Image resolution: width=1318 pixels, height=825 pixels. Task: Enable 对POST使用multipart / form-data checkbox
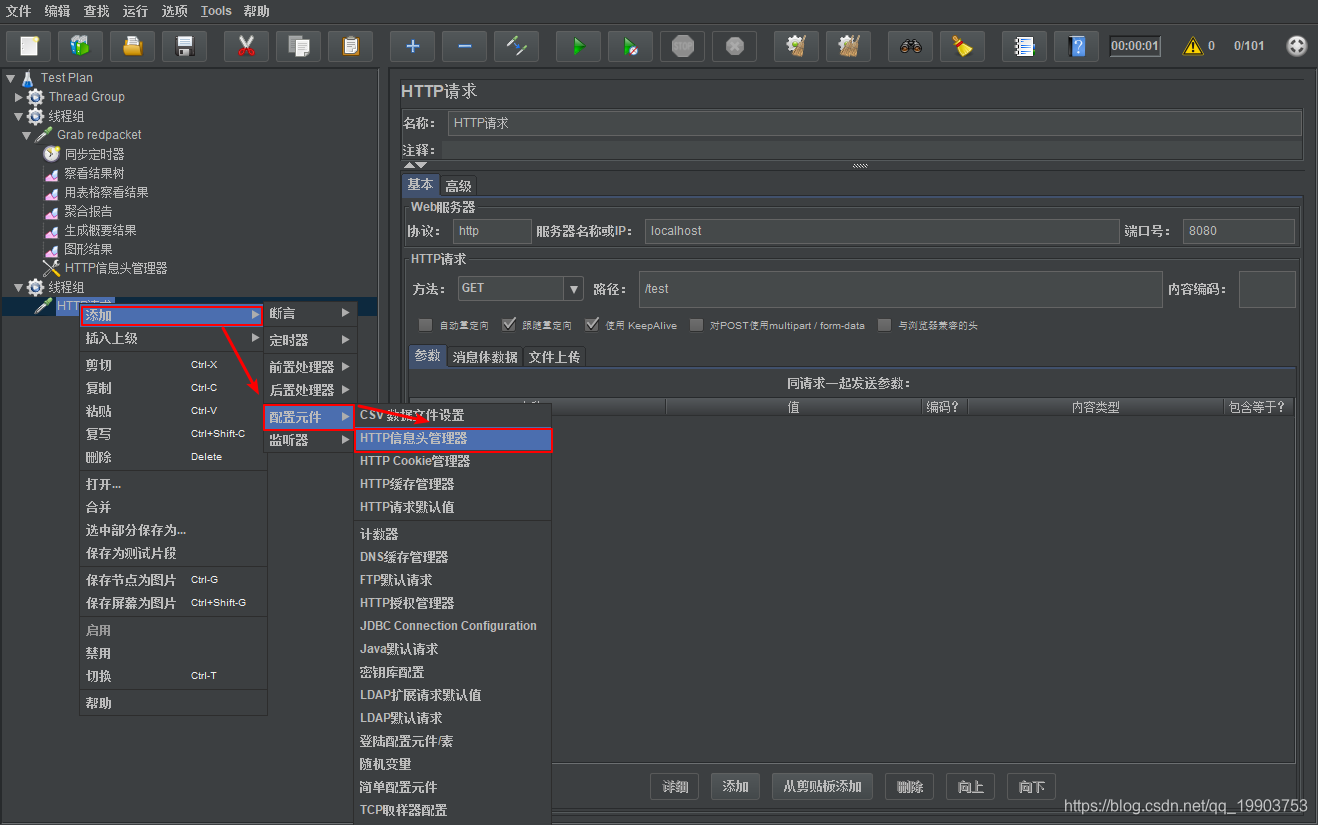(696, 325)
